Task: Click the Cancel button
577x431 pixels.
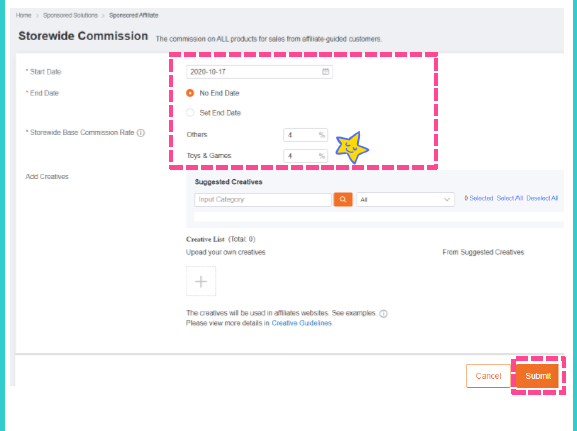Action: (488, 376)
